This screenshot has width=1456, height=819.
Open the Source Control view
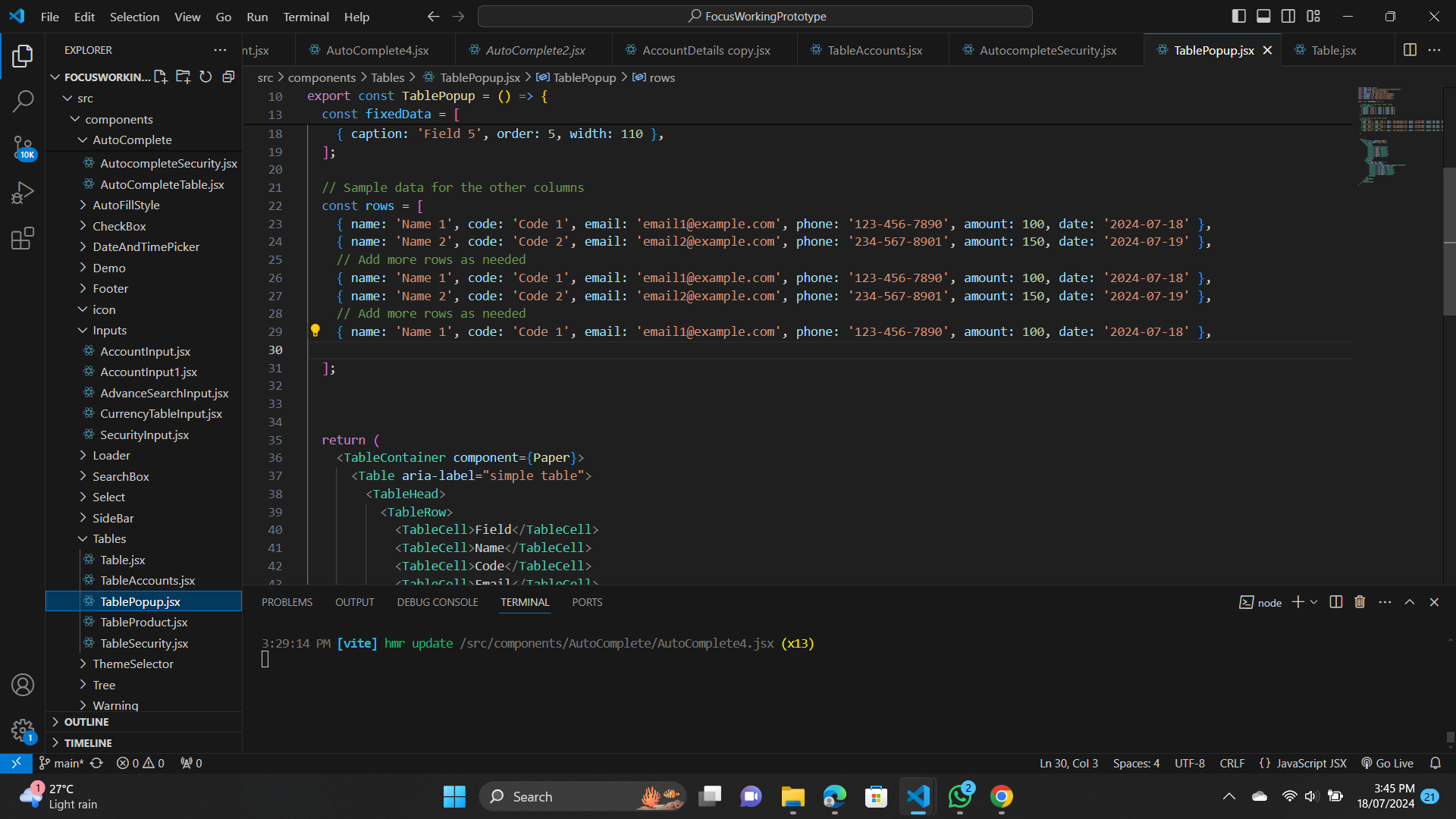click(23, 146)
